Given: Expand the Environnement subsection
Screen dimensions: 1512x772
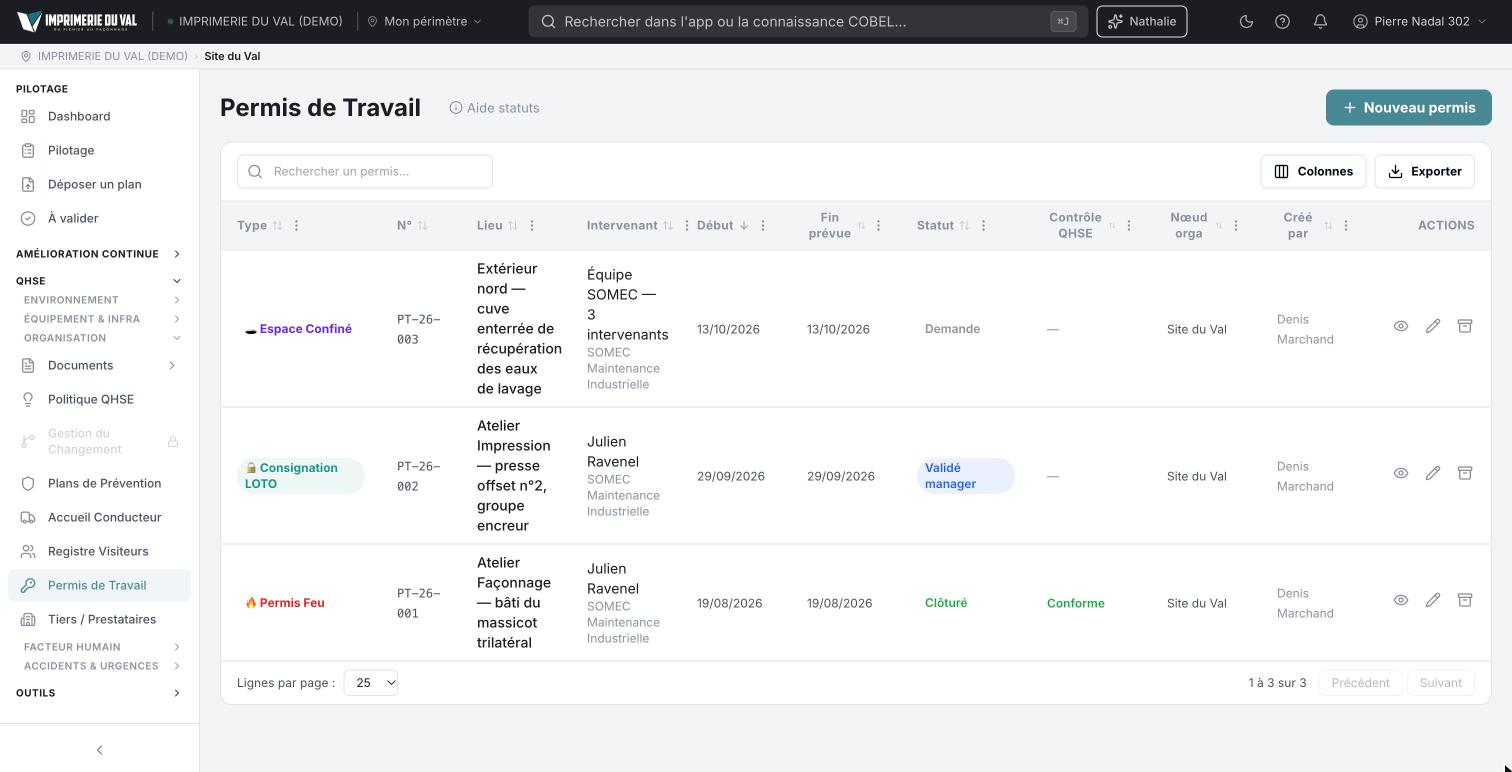Looking at the screenshot, I should [x=102, y=300].
